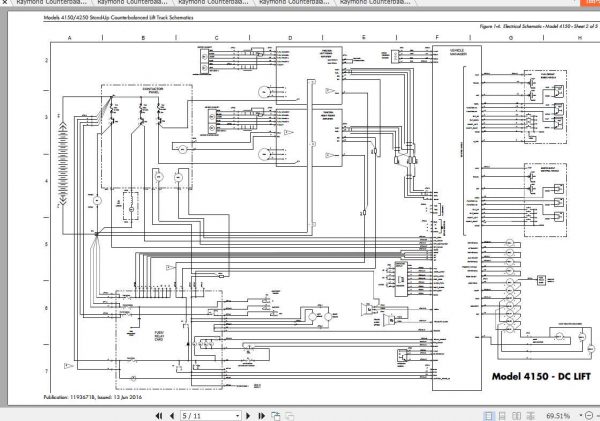The height and width of the screenshot is (421, 600).
Task: Click the FUSE/RELAY CARD label
Action: (159, 336)
